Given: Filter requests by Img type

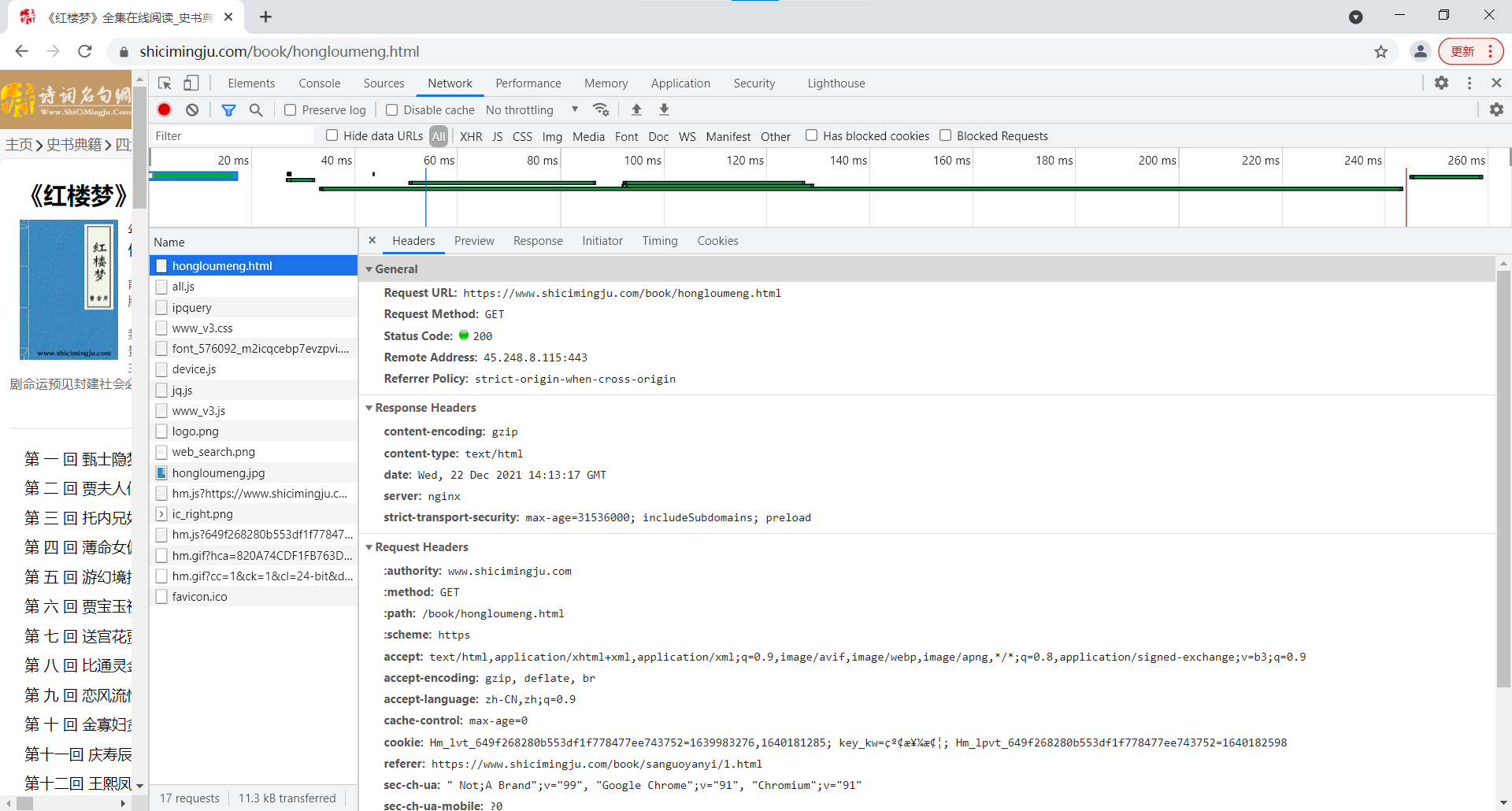Looking at the screenshot, I should coord(552,136).
